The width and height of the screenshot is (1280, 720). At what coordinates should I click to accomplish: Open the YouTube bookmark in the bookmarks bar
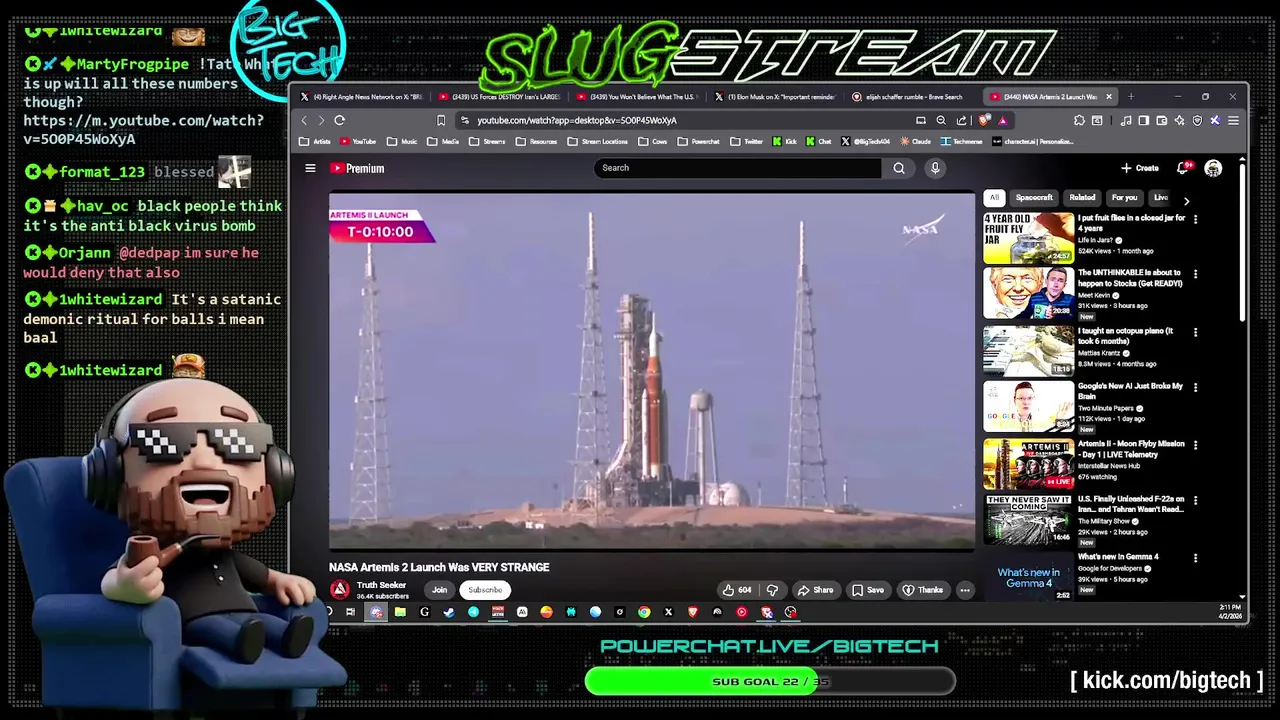pos(358,141)
